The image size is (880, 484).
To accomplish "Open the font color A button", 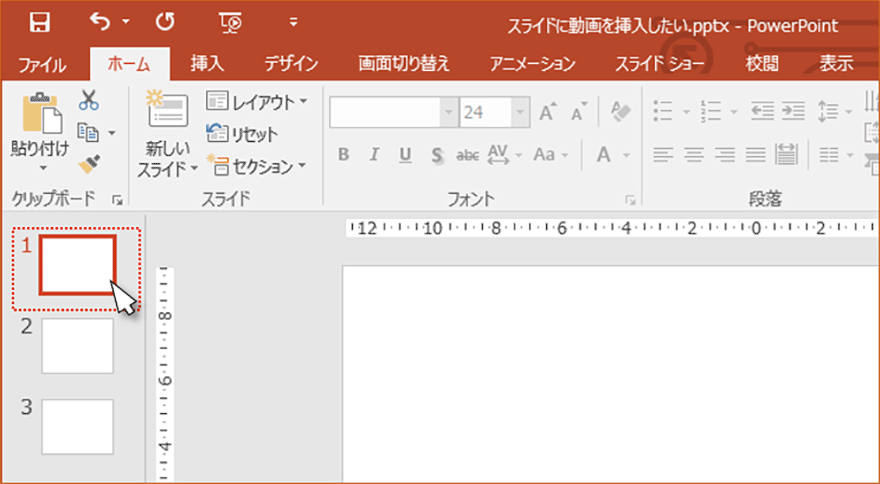I will coord(603,155).
